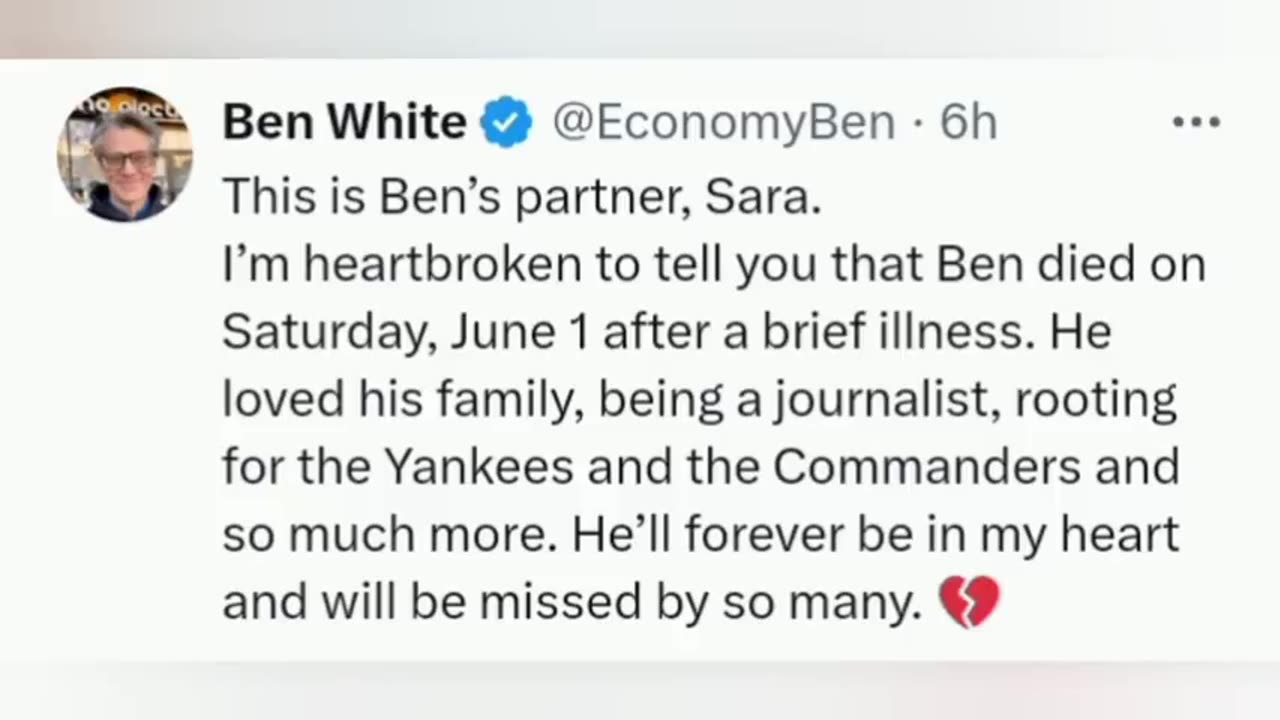Open Ben White's profile picture
Image resolution: width=1280 pixels, height=720 pixels.
(x=125, y=154)
